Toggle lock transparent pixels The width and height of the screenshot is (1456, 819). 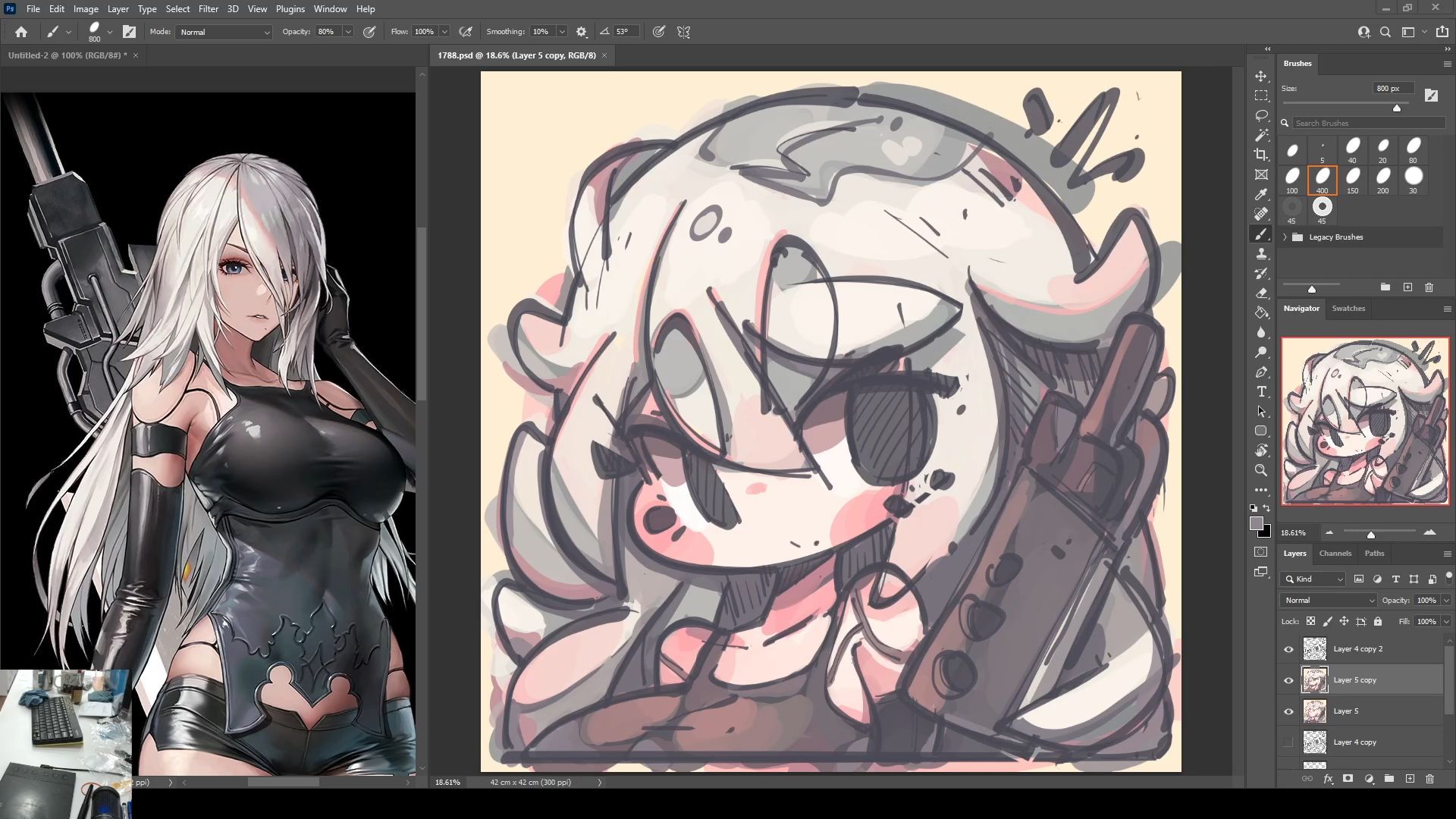tap(1310, 621)
